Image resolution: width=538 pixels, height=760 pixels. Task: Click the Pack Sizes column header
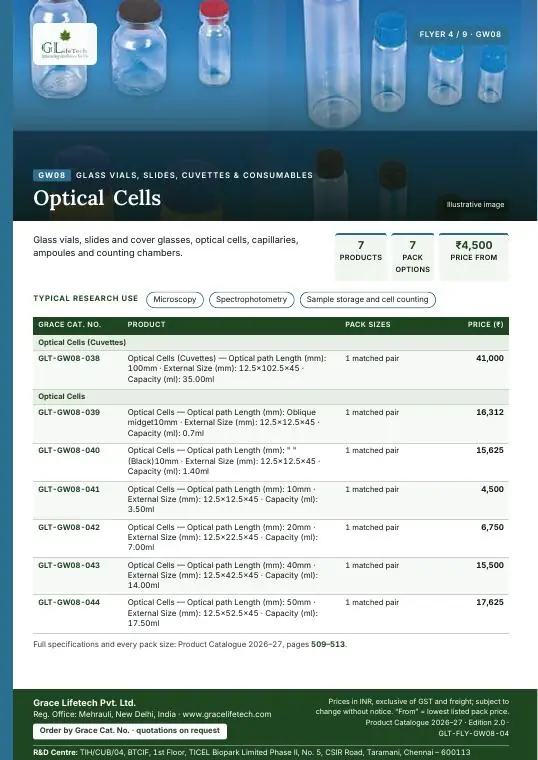click(367, 324)
